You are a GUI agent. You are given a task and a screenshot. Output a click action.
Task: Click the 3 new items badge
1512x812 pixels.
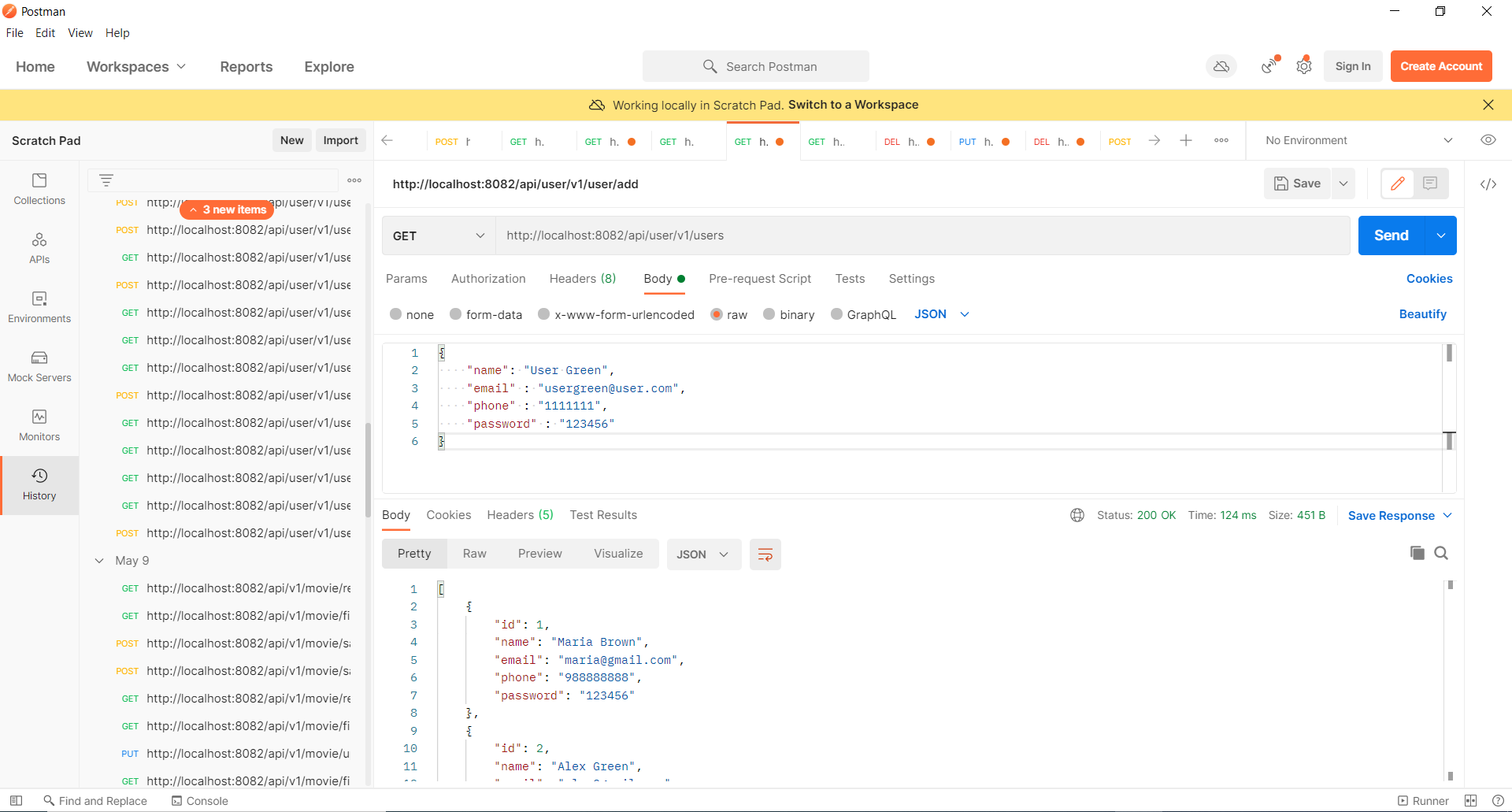click(x=228, y=209)
